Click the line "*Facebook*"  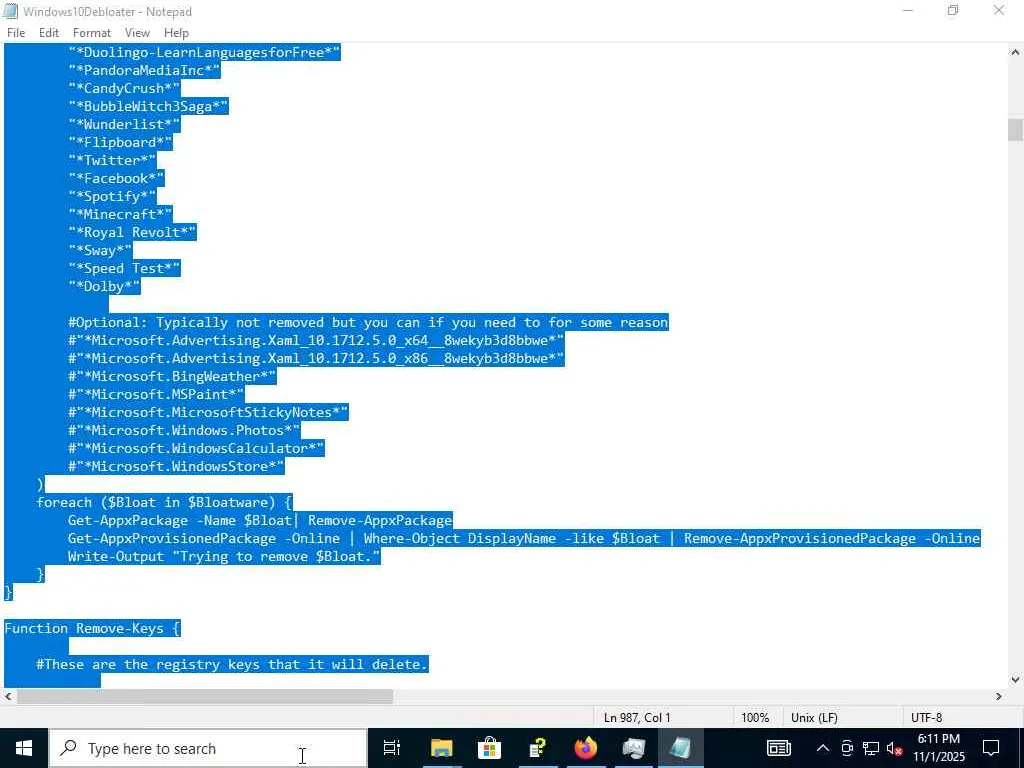pos(116,178)
